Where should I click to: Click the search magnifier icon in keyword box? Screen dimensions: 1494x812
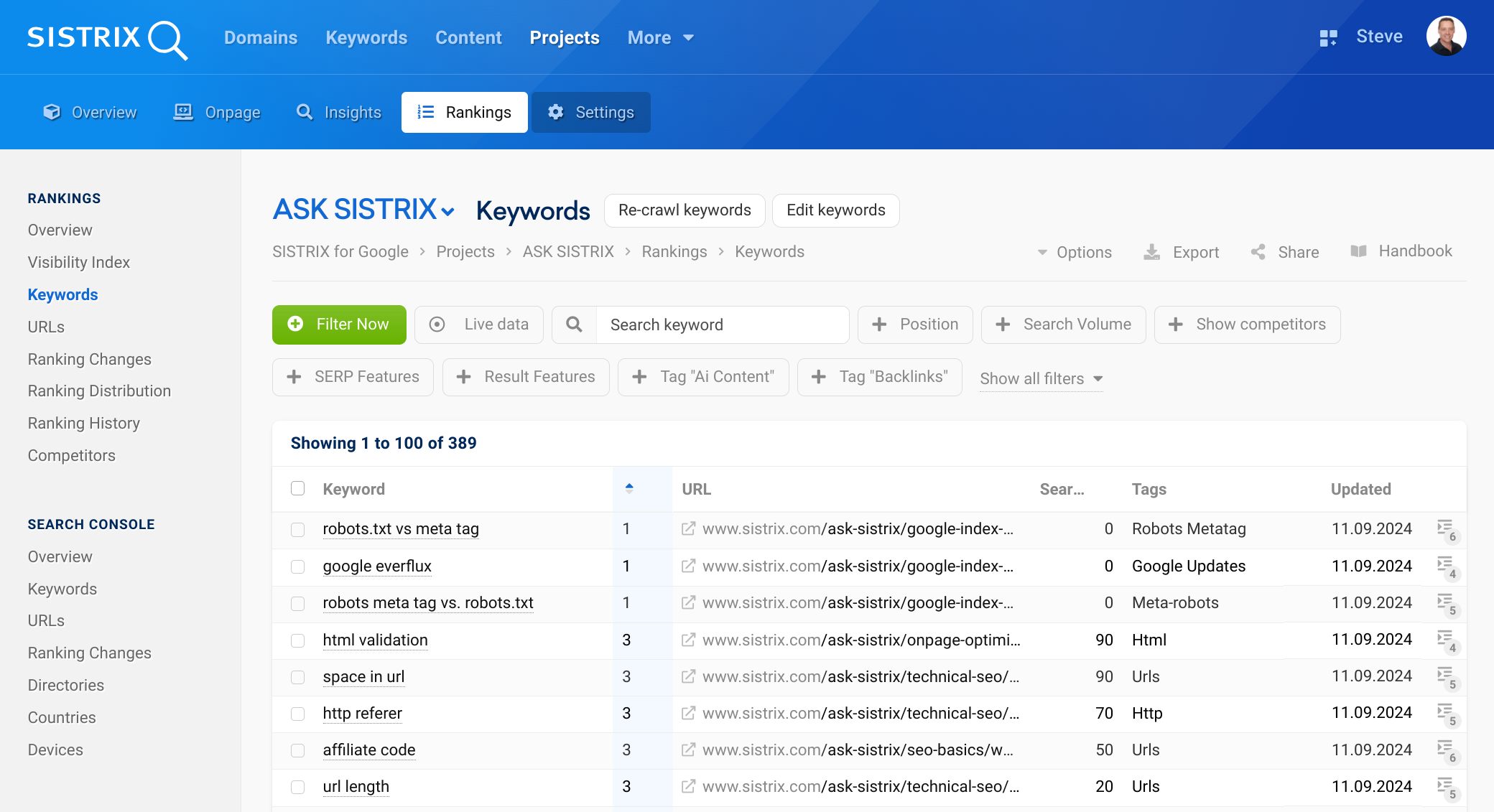pos(574,325)
